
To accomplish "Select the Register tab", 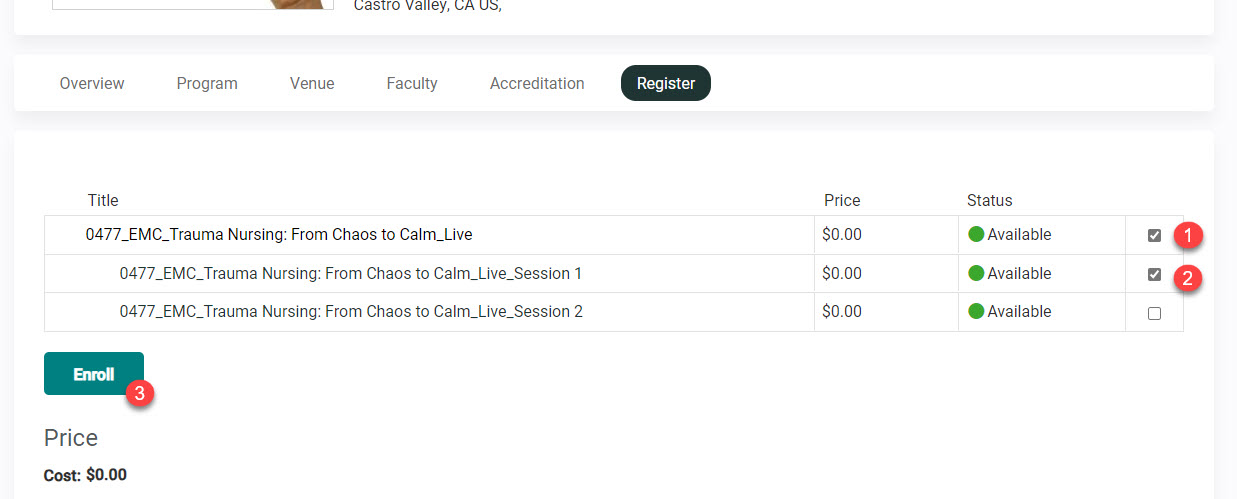I will click(666, 84).
